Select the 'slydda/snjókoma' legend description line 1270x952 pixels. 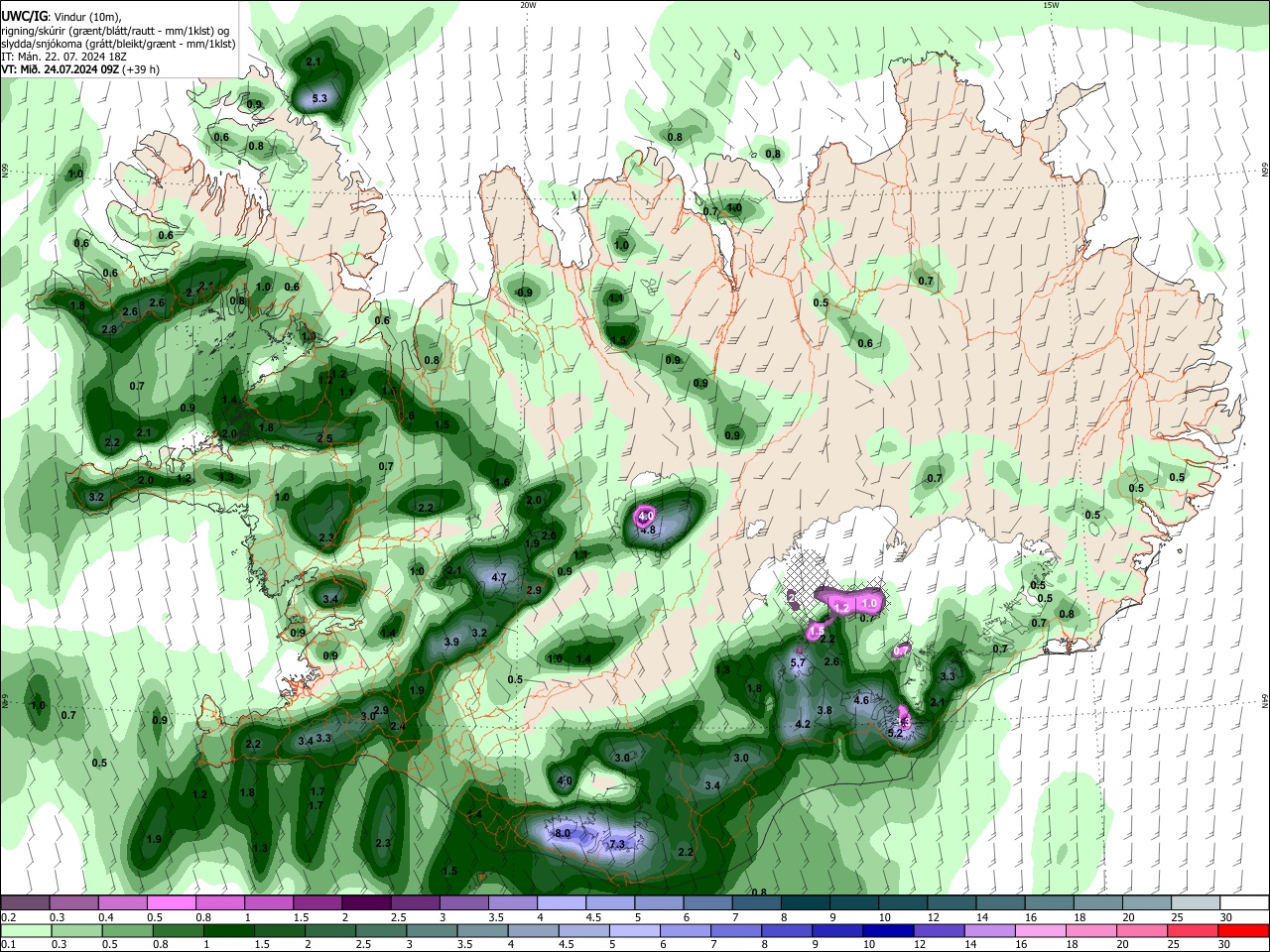click(x=118, y=44)
